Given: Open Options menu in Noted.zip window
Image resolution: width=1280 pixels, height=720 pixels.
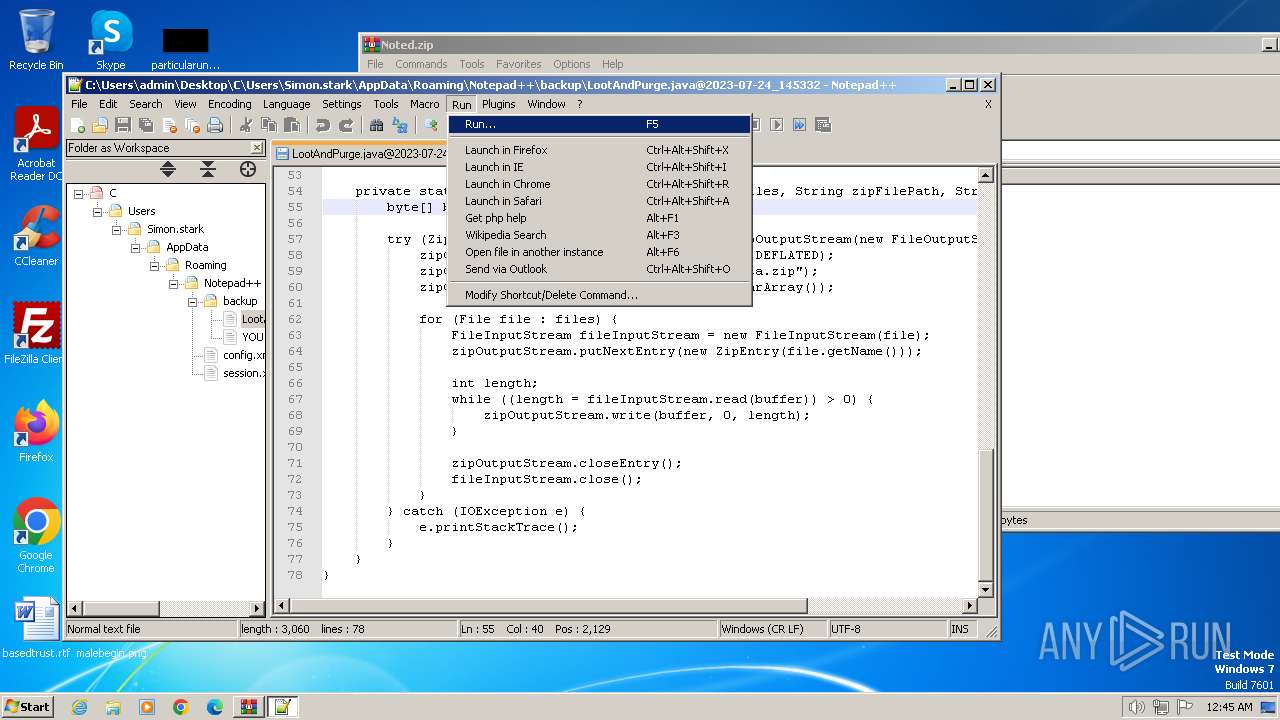Looking at the screenshot, I should click(572, 64).
